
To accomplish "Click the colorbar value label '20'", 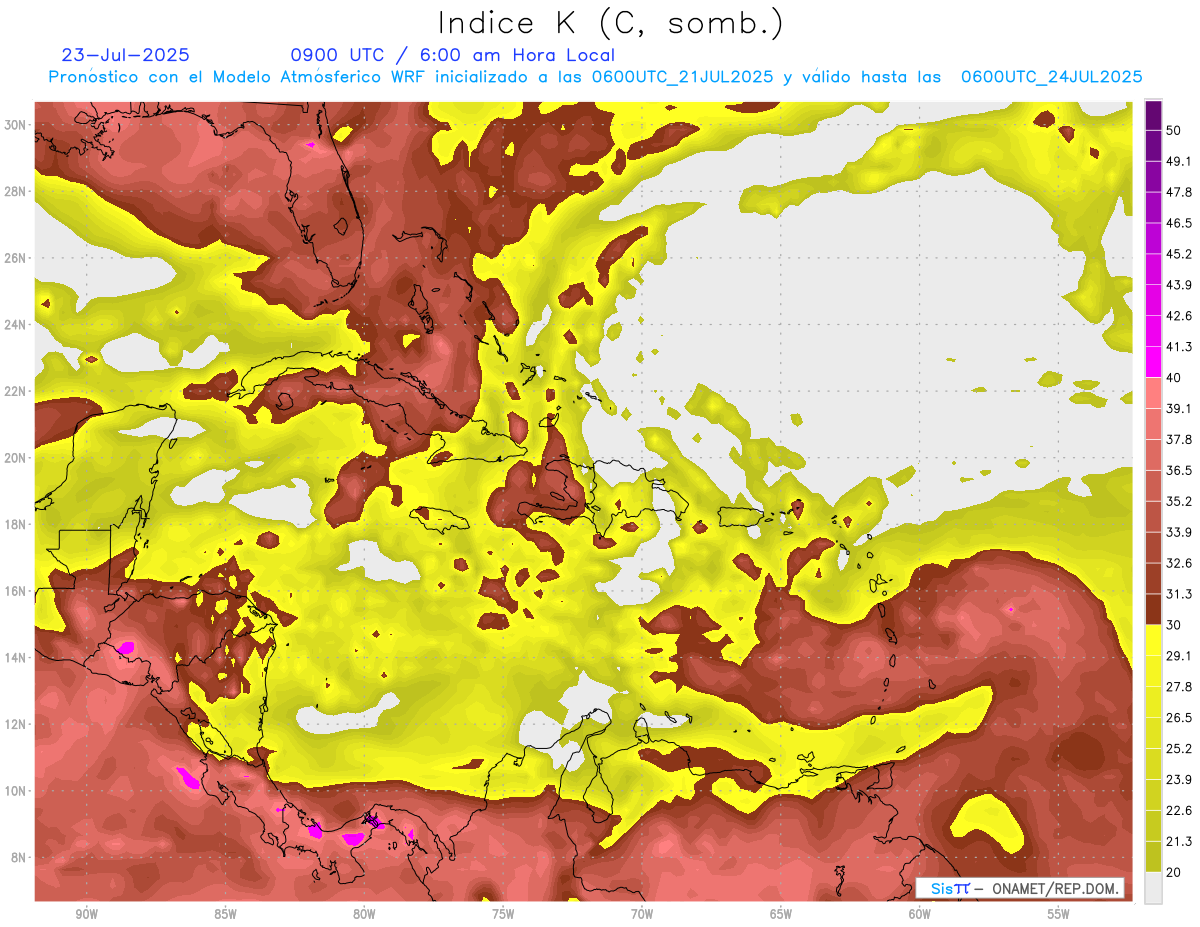I will tap(1174, 873).
